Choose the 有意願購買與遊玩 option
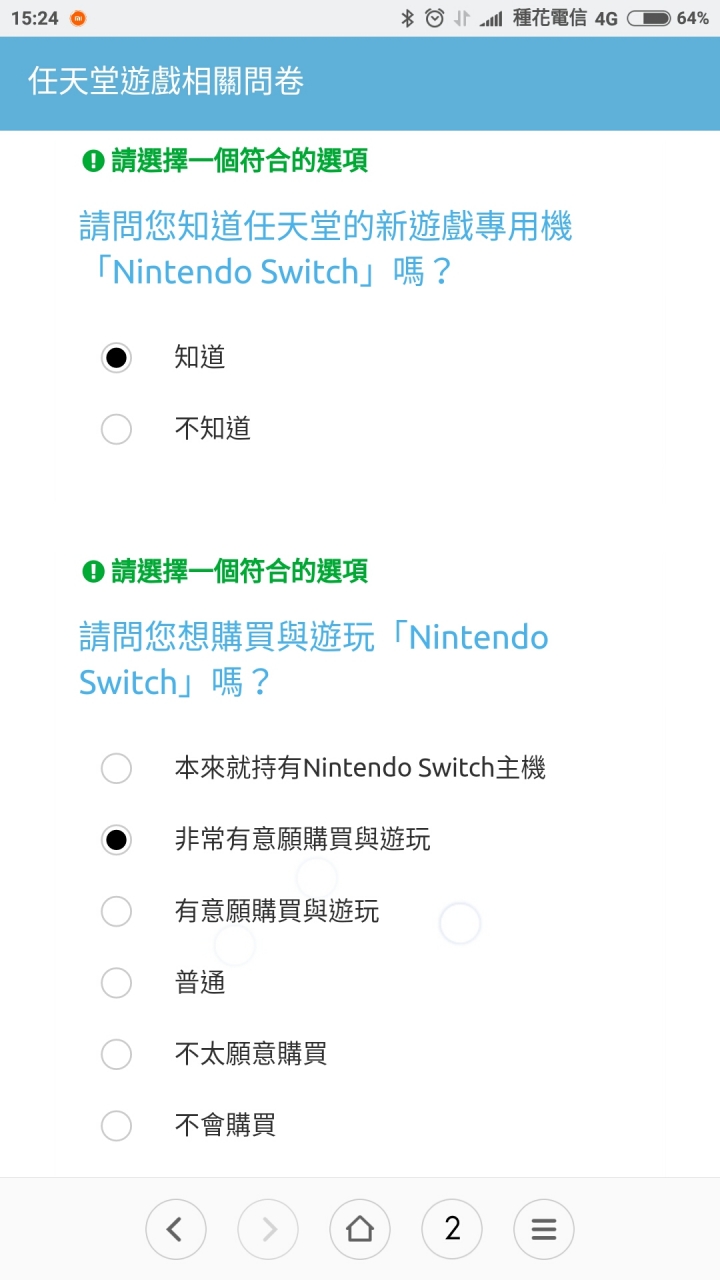The height and width of the screenshot is (1280, 720). [117, 911]
